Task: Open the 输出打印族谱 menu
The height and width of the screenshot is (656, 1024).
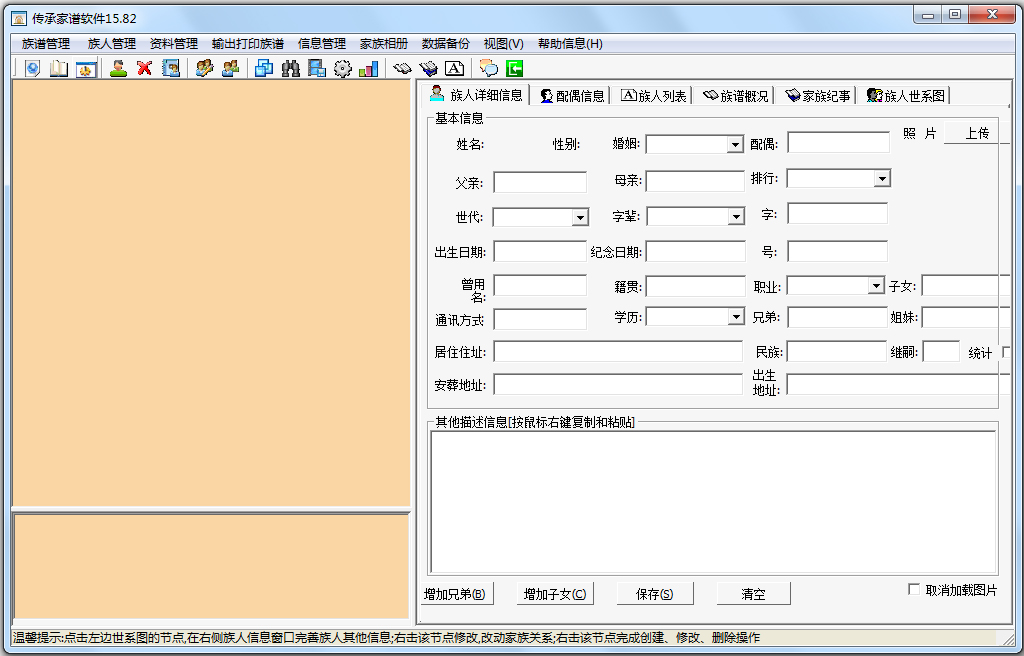Action: coord(248,44)
